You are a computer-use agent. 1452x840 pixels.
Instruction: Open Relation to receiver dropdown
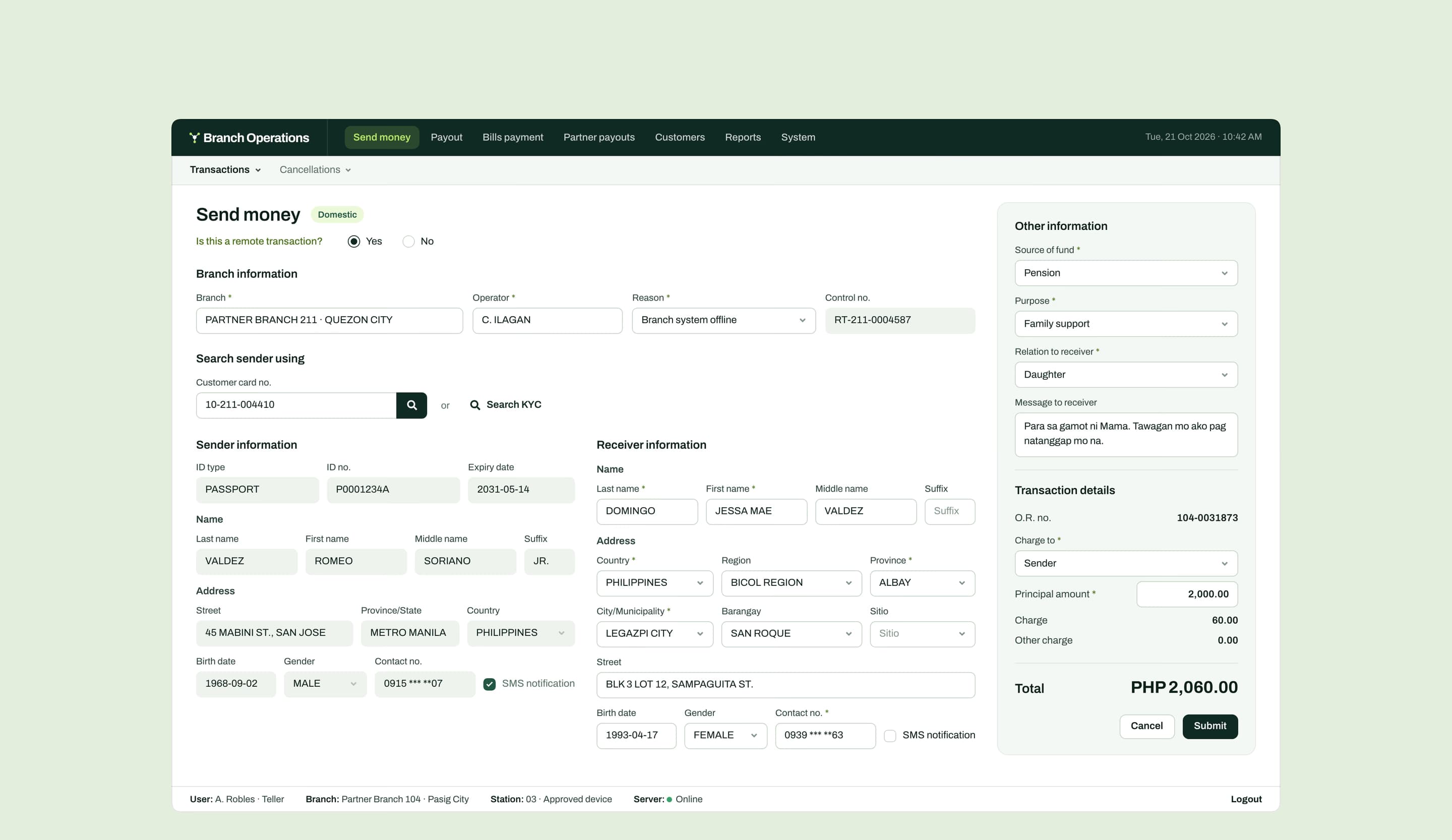click(1126, 375)
